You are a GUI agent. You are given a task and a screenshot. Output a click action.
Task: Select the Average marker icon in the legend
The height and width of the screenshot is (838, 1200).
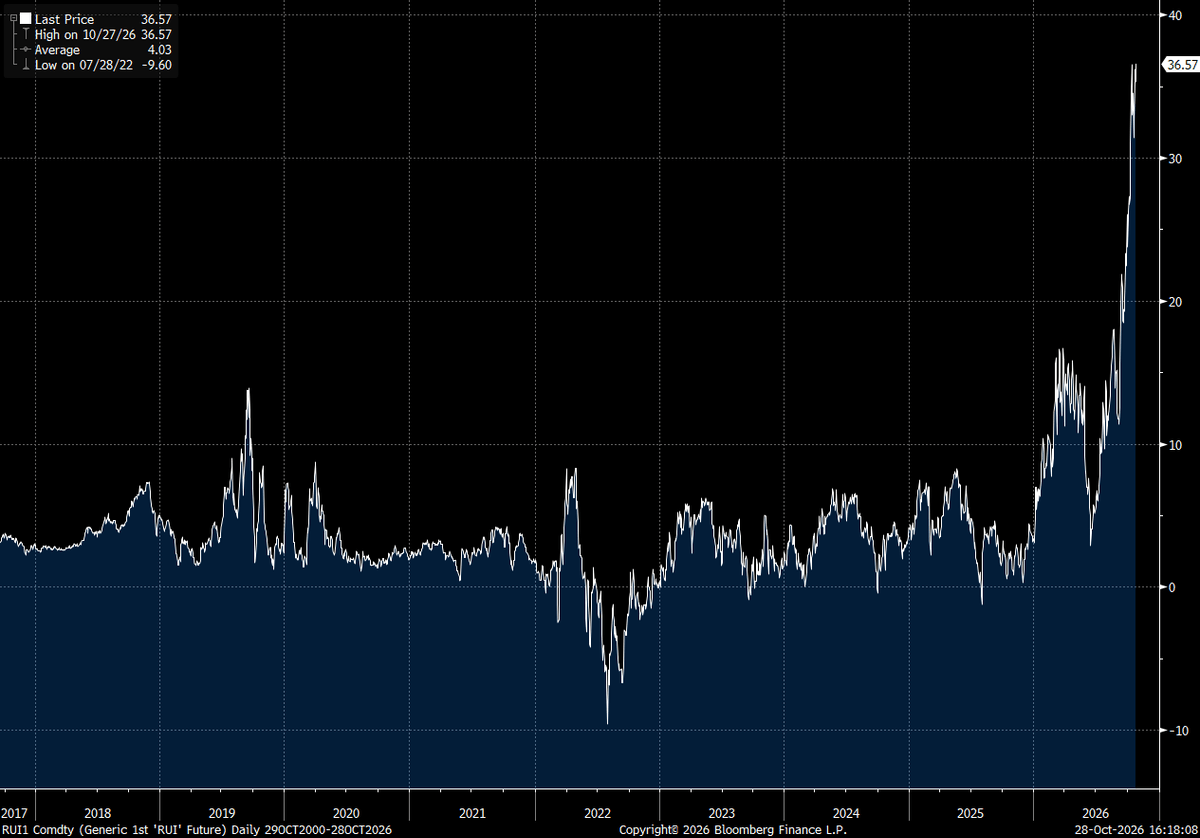pos(25,50)
